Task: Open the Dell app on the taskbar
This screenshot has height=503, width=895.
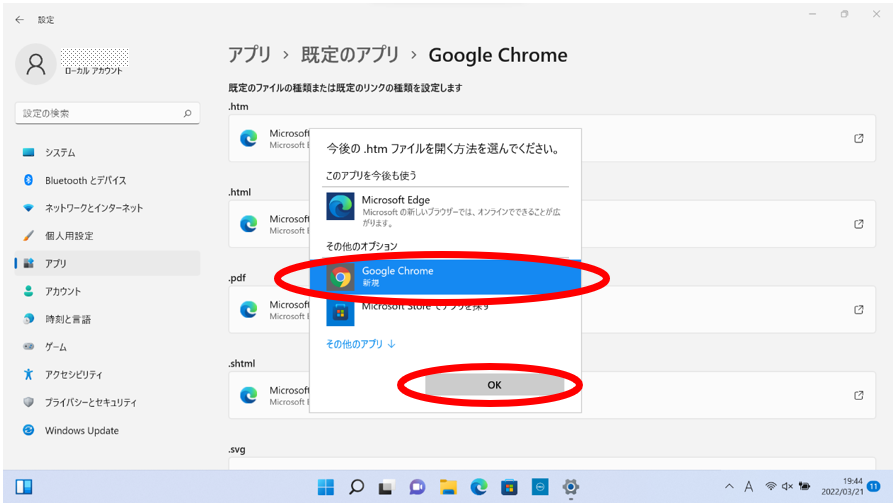Action: pyautogui.click(x=540, y=487)
